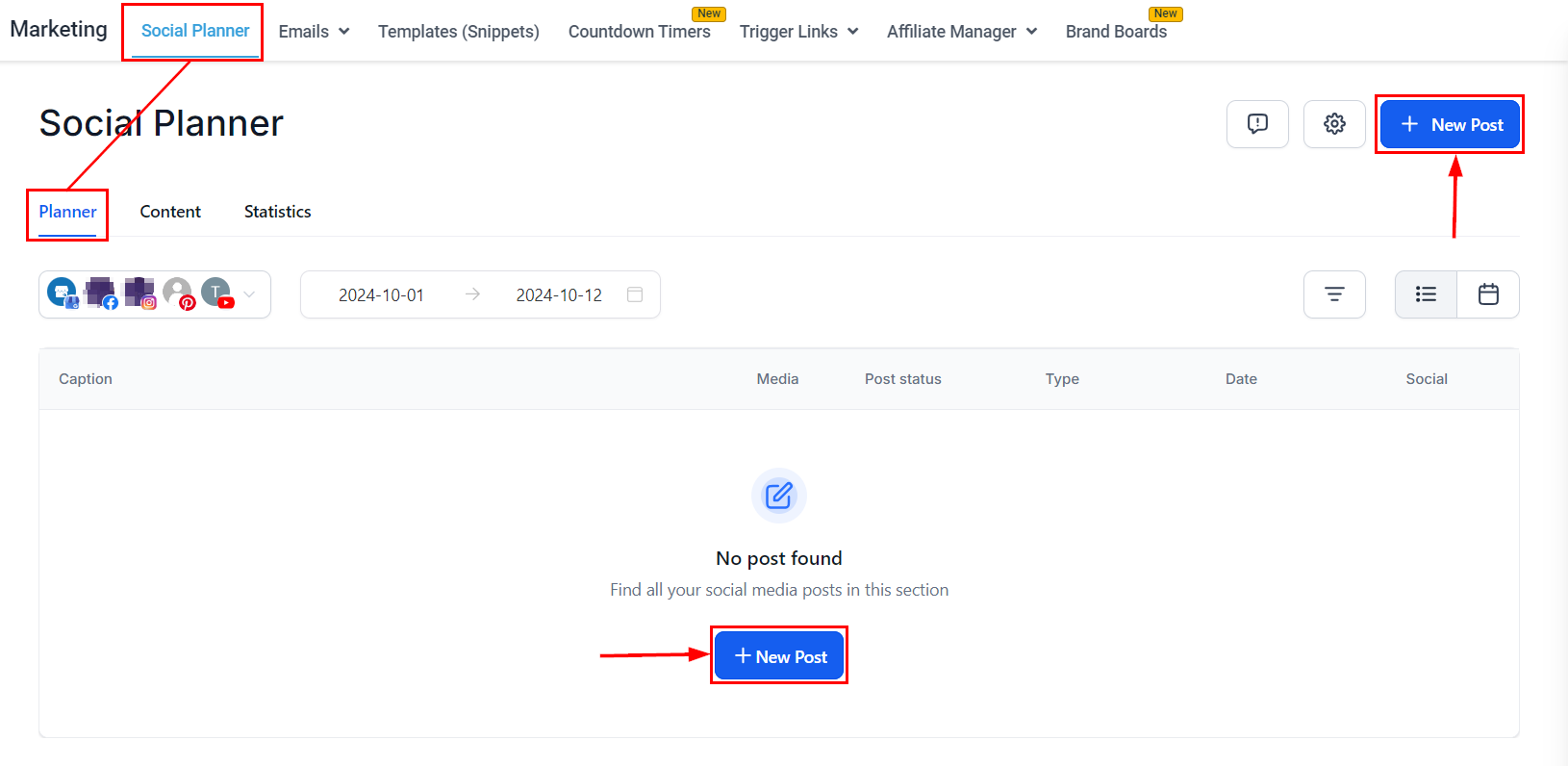Click the Media column header

pos(777,379)
